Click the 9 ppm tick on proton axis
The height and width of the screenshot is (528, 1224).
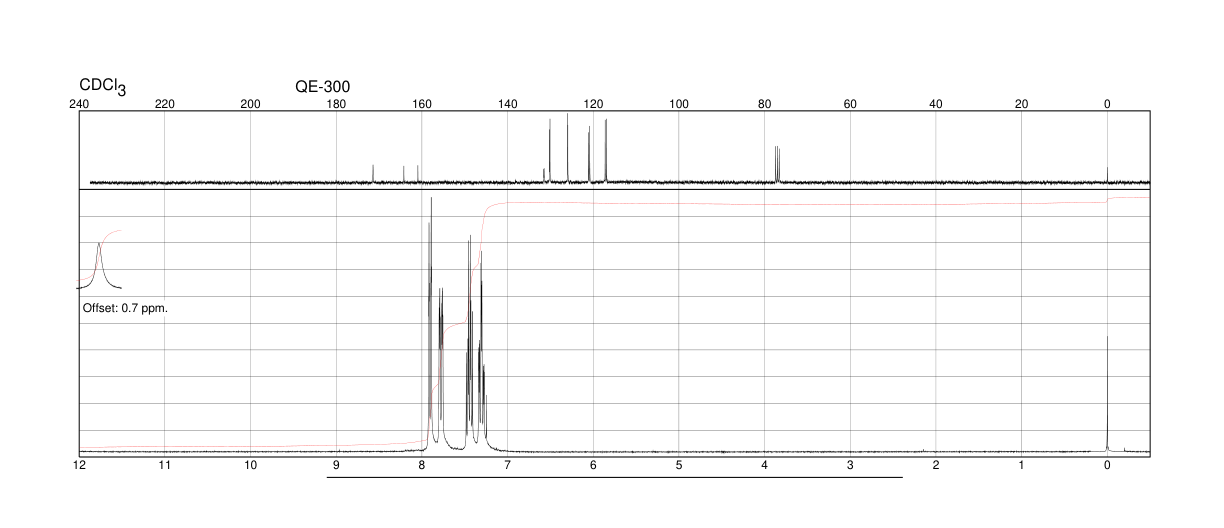336,466
